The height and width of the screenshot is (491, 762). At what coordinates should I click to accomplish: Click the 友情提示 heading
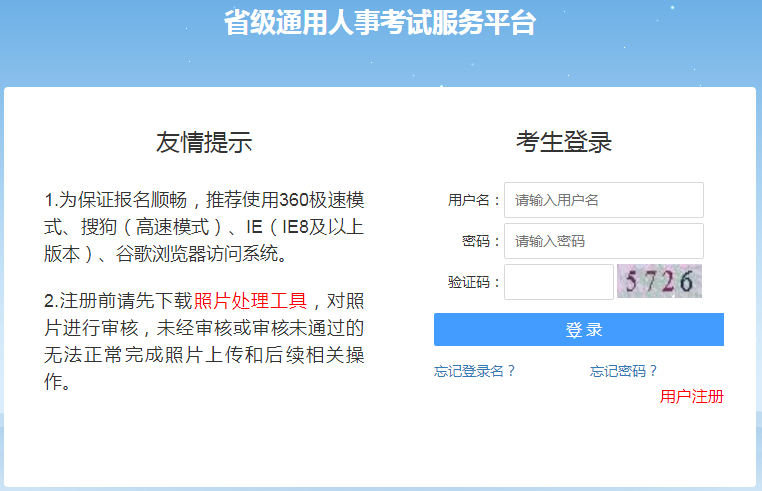click(x=204, y=142)
